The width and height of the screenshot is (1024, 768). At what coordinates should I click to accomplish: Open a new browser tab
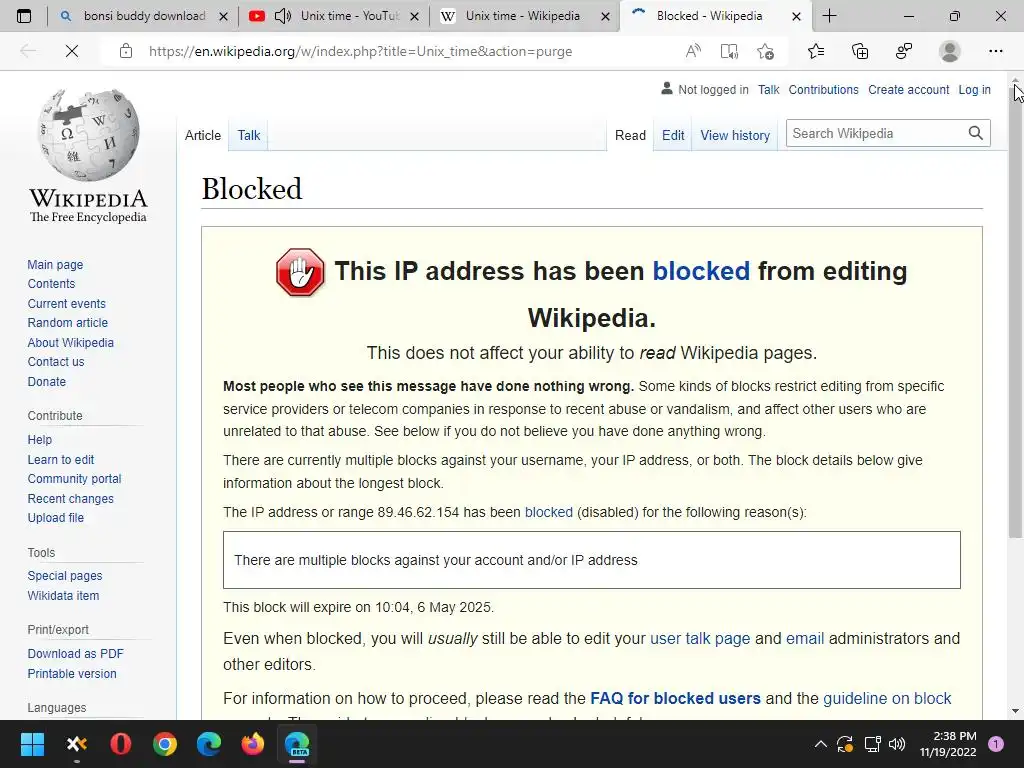[829, 16]
